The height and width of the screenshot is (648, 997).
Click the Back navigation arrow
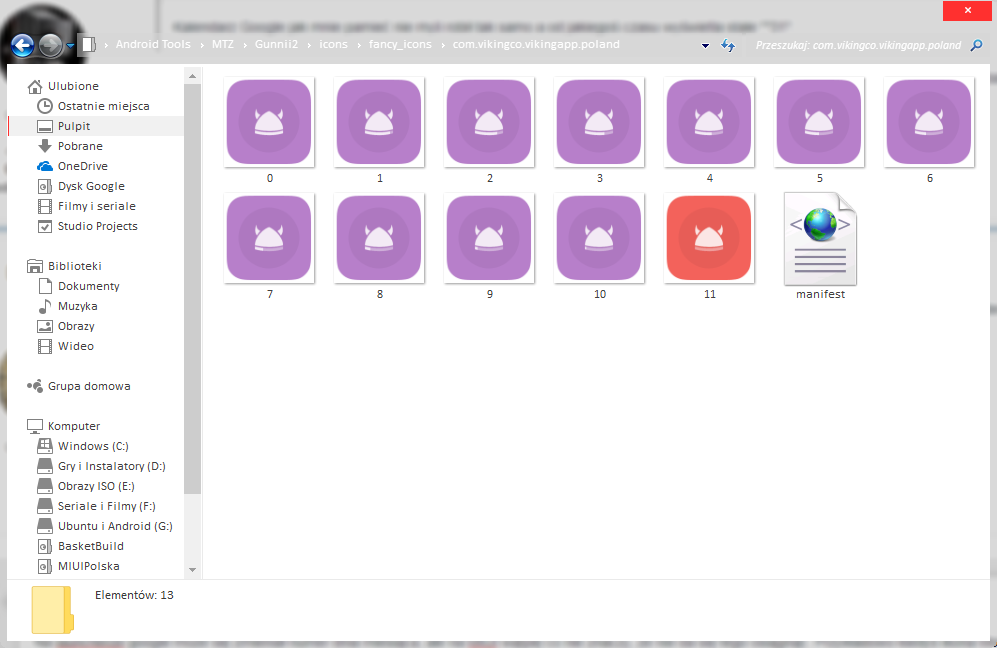(22, 45)
